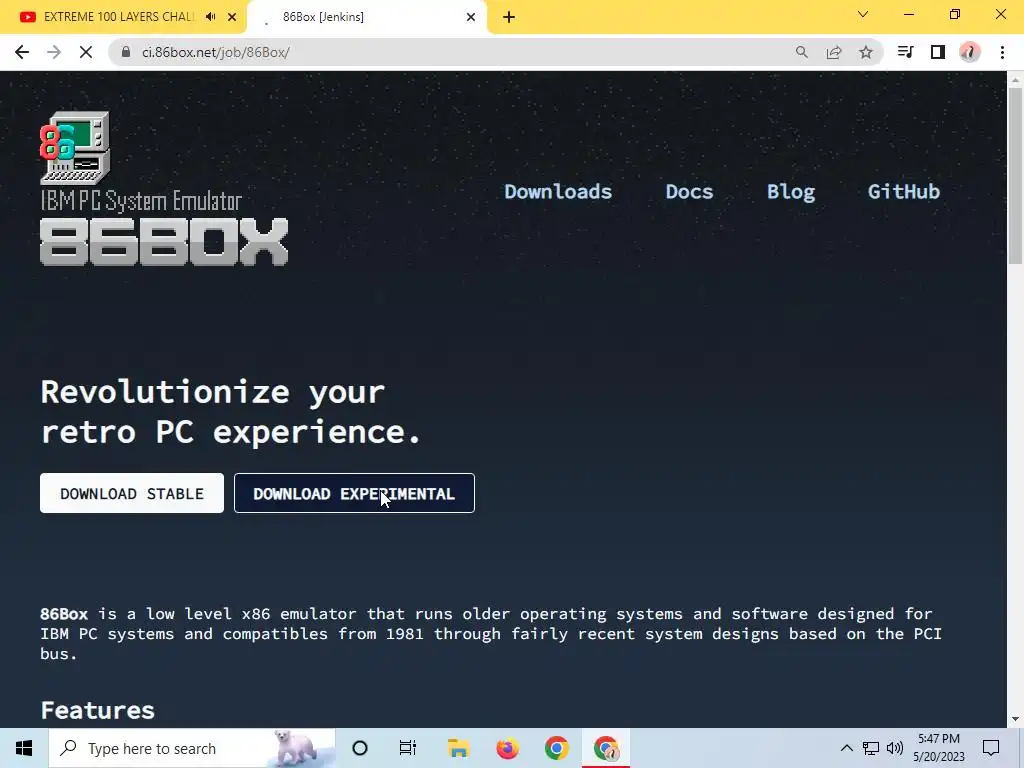Click the DOWNLOAD STABLE button
This screenshot has height=768, width=1024.
[132, 493]
